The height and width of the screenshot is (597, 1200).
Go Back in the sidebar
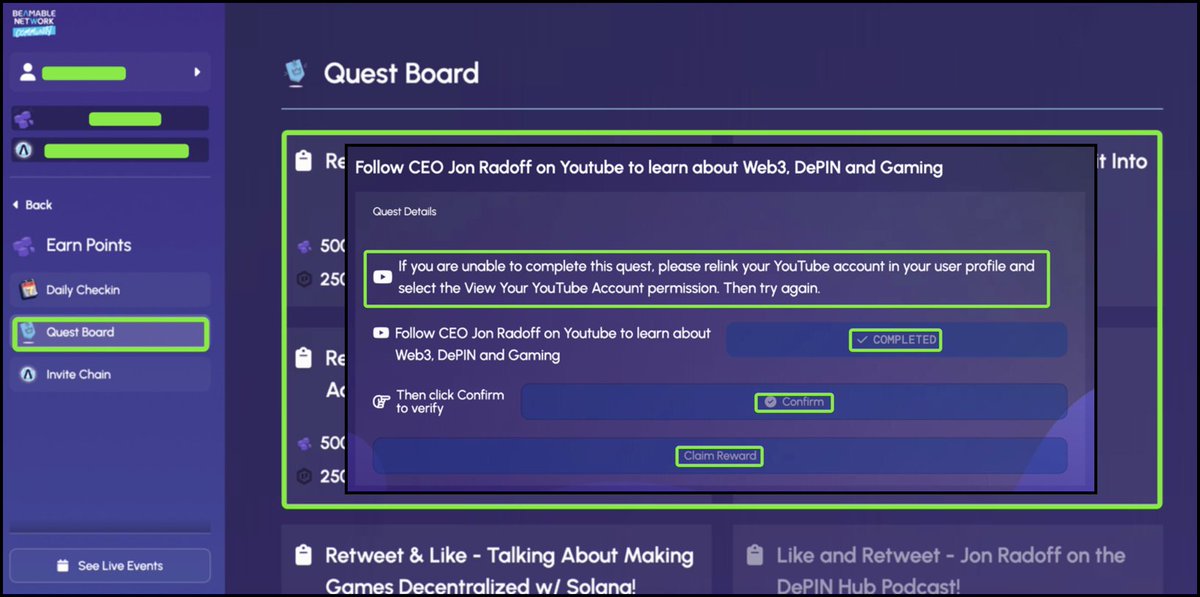32,205
